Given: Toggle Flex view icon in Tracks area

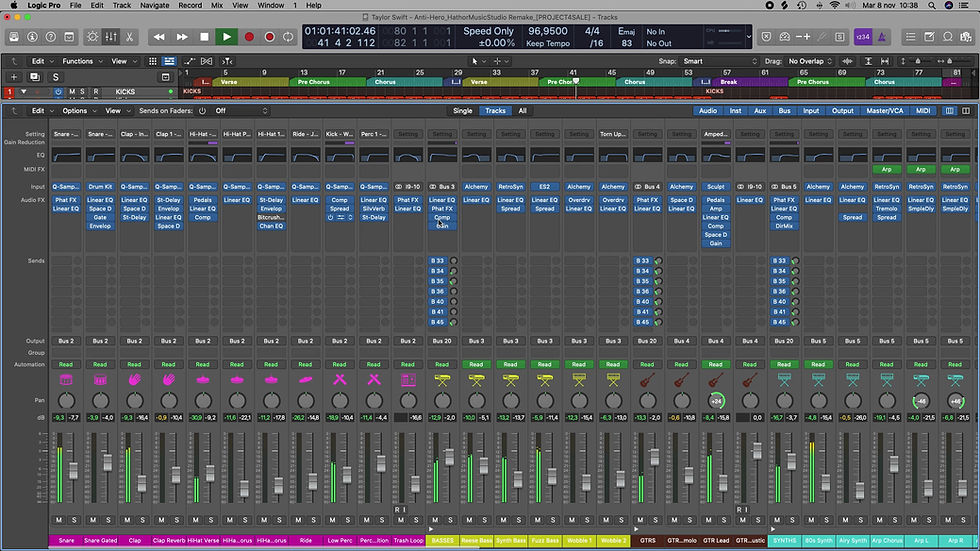Looking at the screenshot, I should [207, 61].
